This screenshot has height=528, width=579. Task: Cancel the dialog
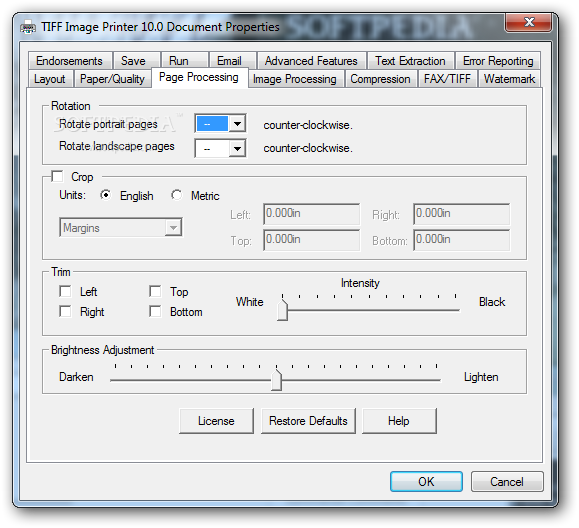pyautogui.click(x=507, y=481)
